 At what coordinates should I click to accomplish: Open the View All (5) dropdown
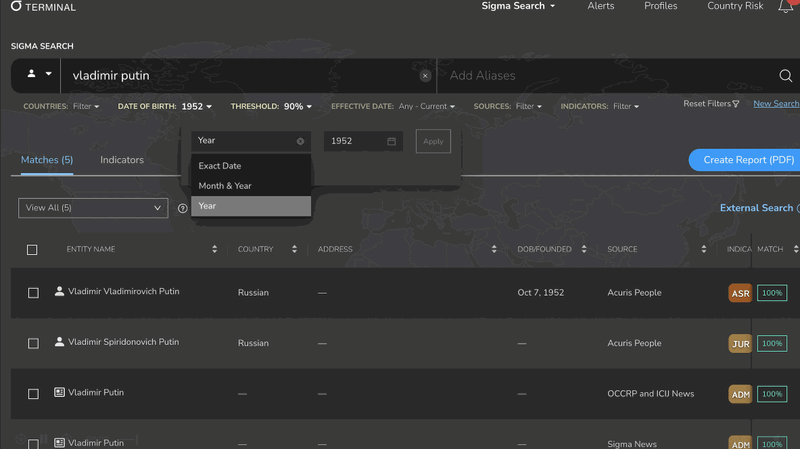click(93, 208)
